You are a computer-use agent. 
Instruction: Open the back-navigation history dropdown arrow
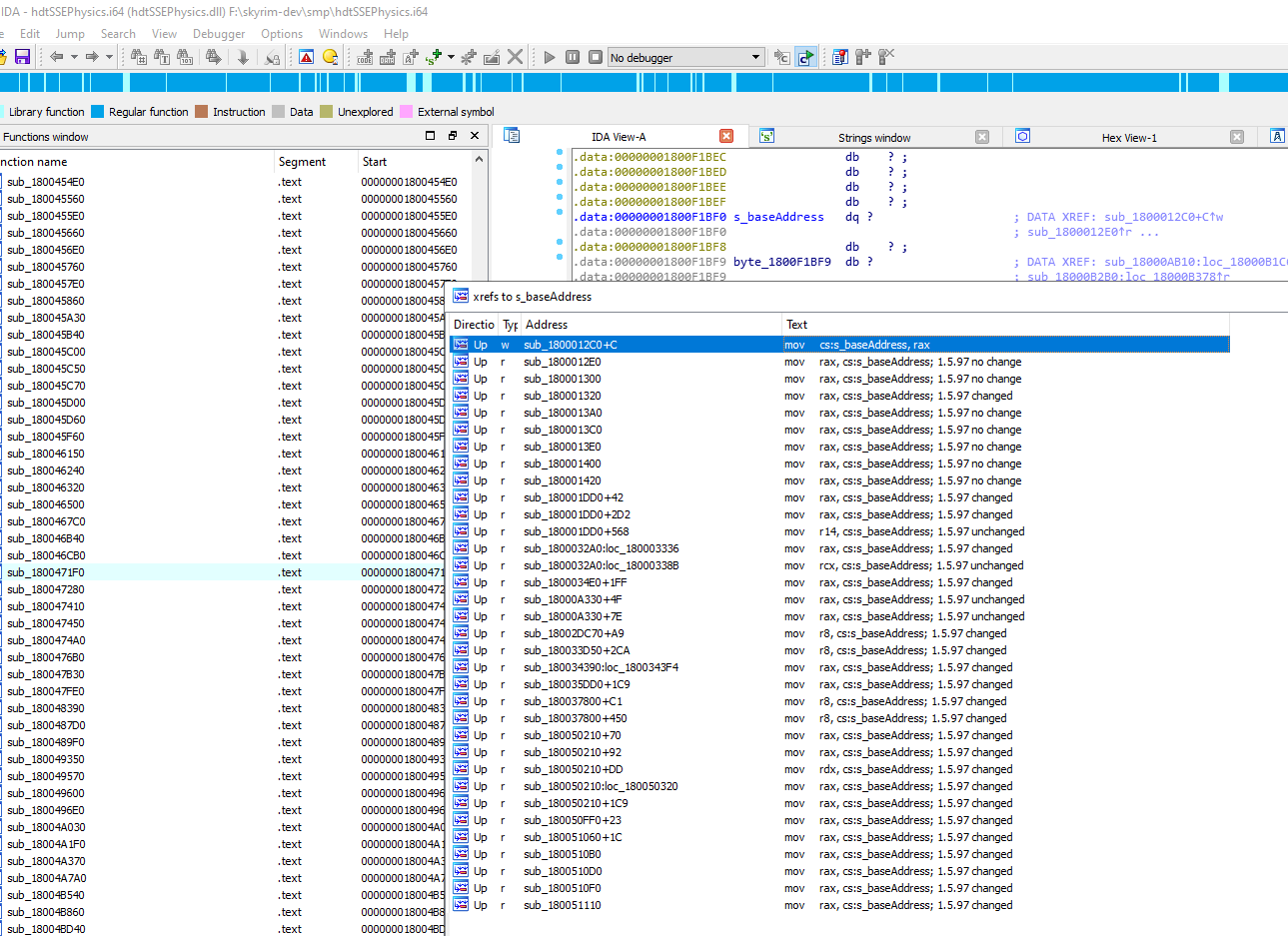74,57
